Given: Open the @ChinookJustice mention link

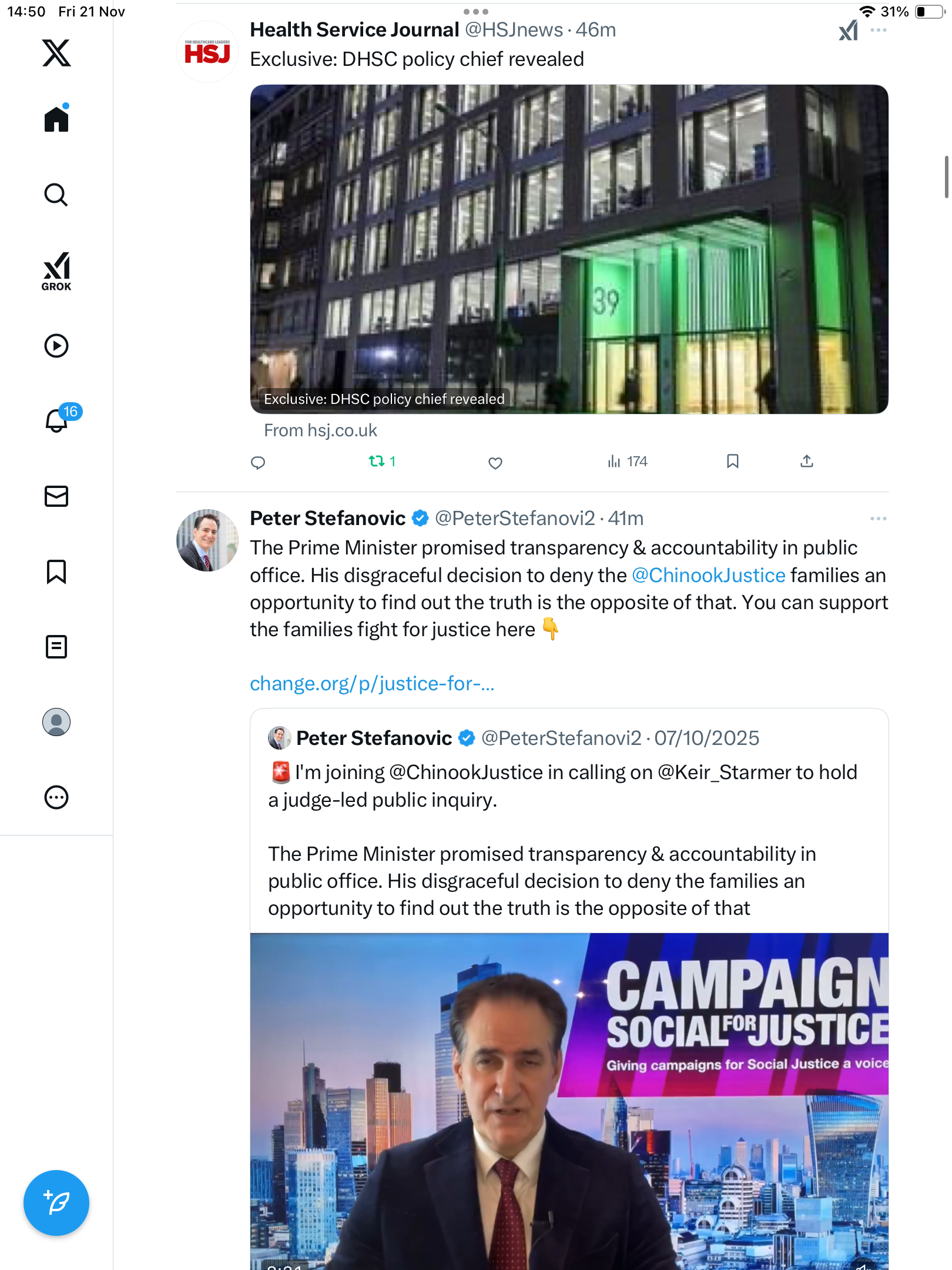Looking at the screenshot, I should tap(708, 575).
